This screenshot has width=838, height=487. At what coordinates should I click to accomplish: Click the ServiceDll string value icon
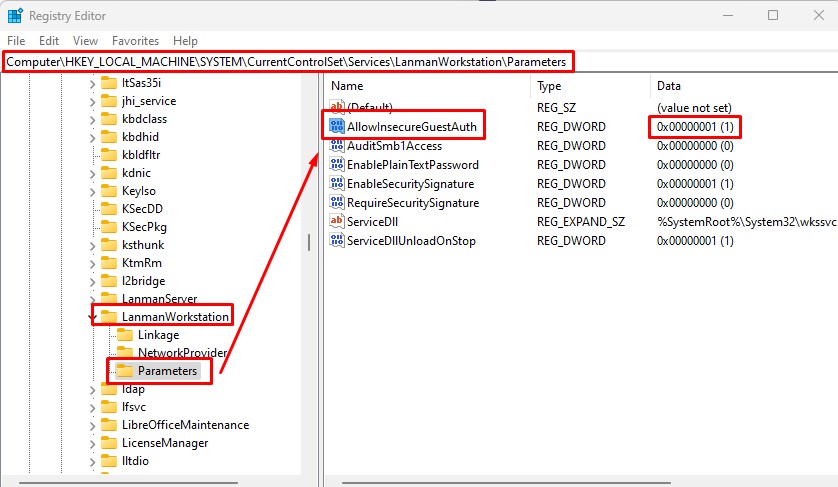click(337, 221)
